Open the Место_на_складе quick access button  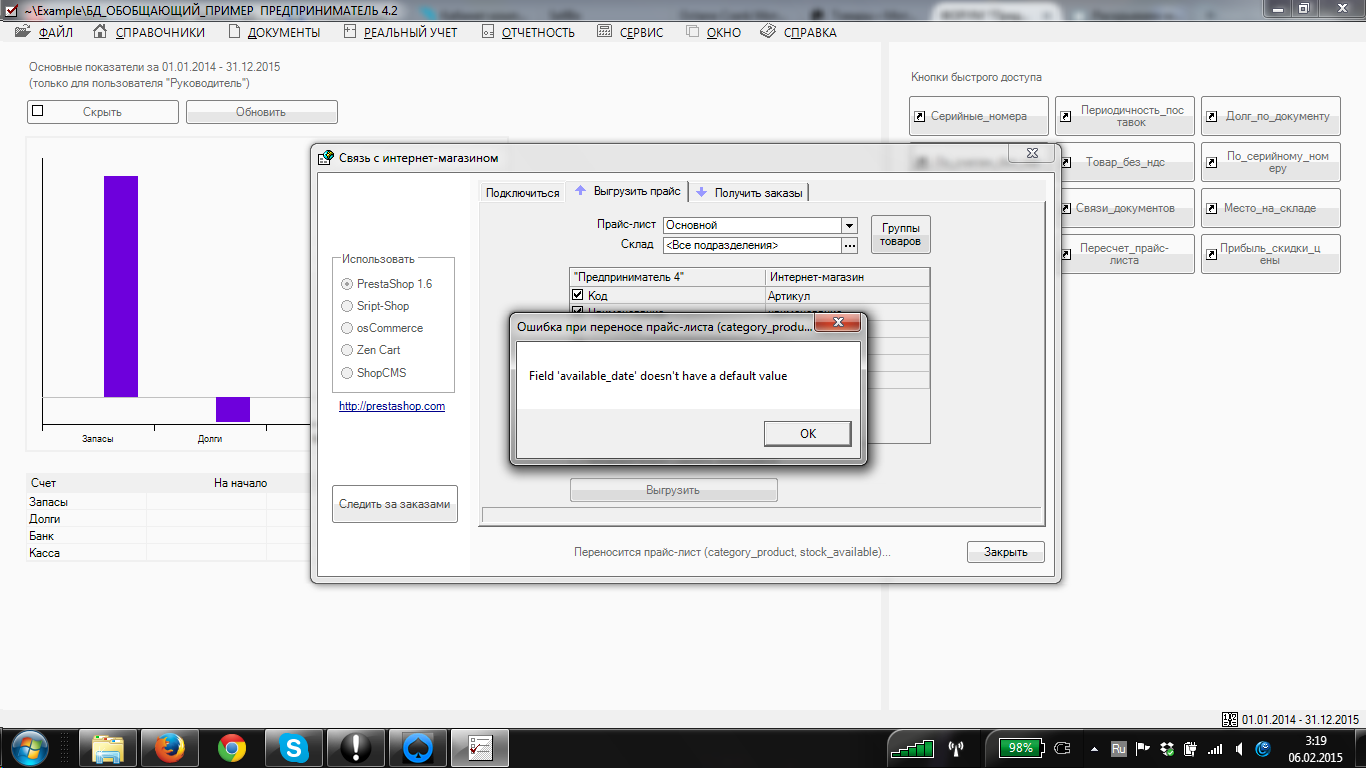click(x=1271, y=208)
